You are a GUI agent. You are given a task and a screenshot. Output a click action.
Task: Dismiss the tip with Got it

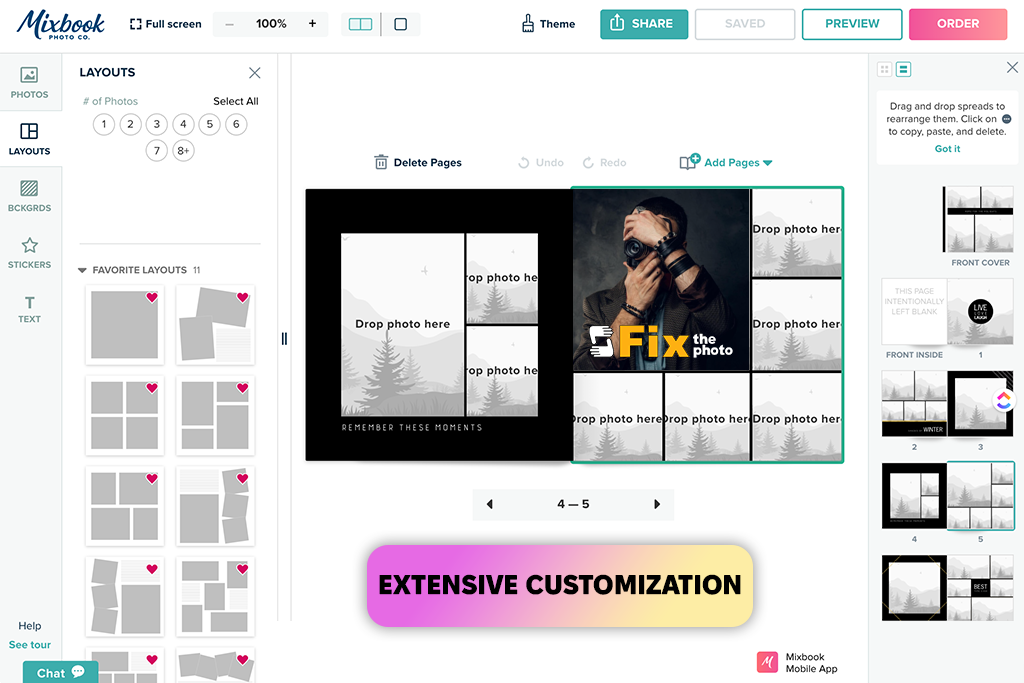tap(947, 149)
